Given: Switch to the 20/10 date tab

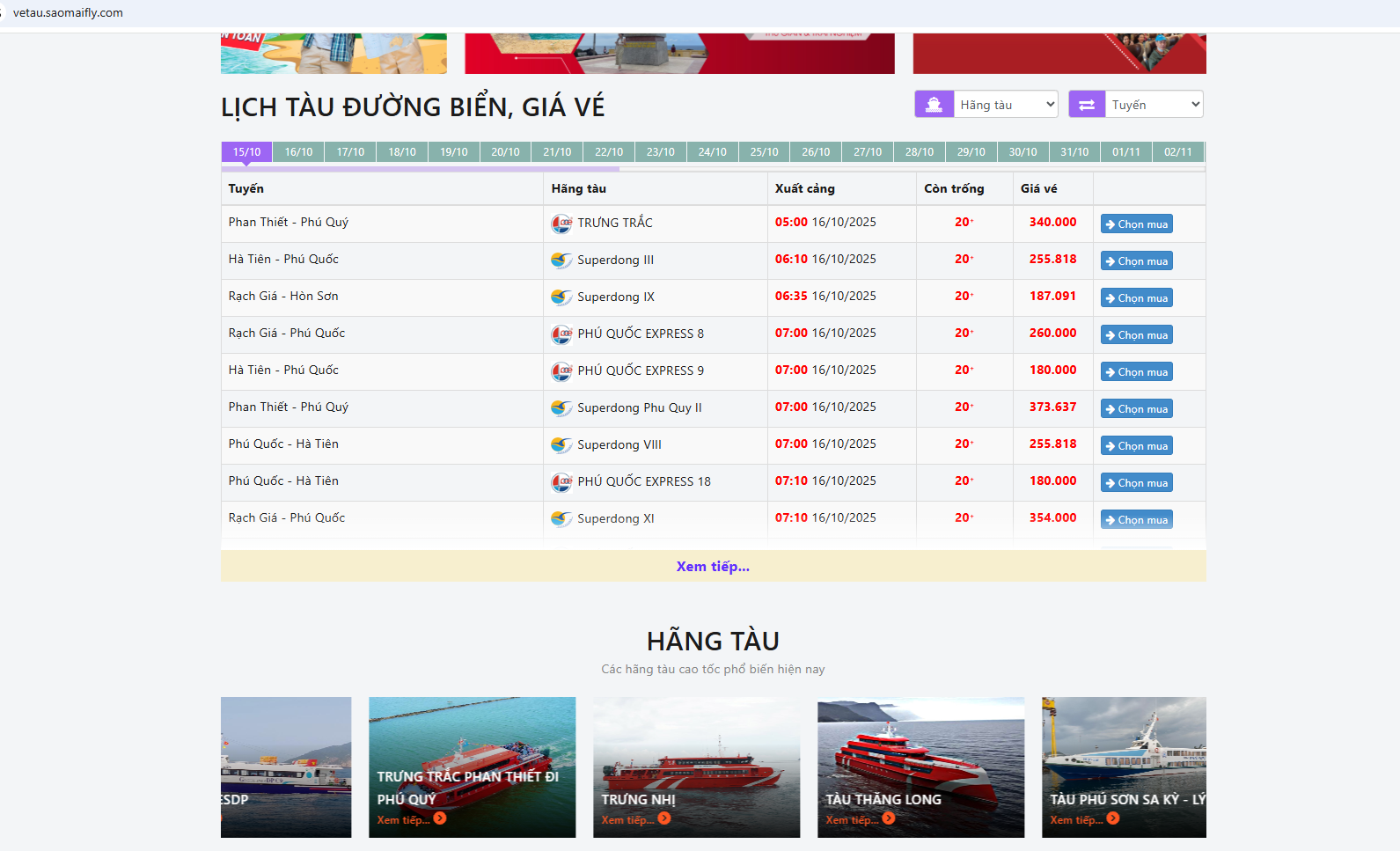Looking at the screenshot, I should pos(505,152).
